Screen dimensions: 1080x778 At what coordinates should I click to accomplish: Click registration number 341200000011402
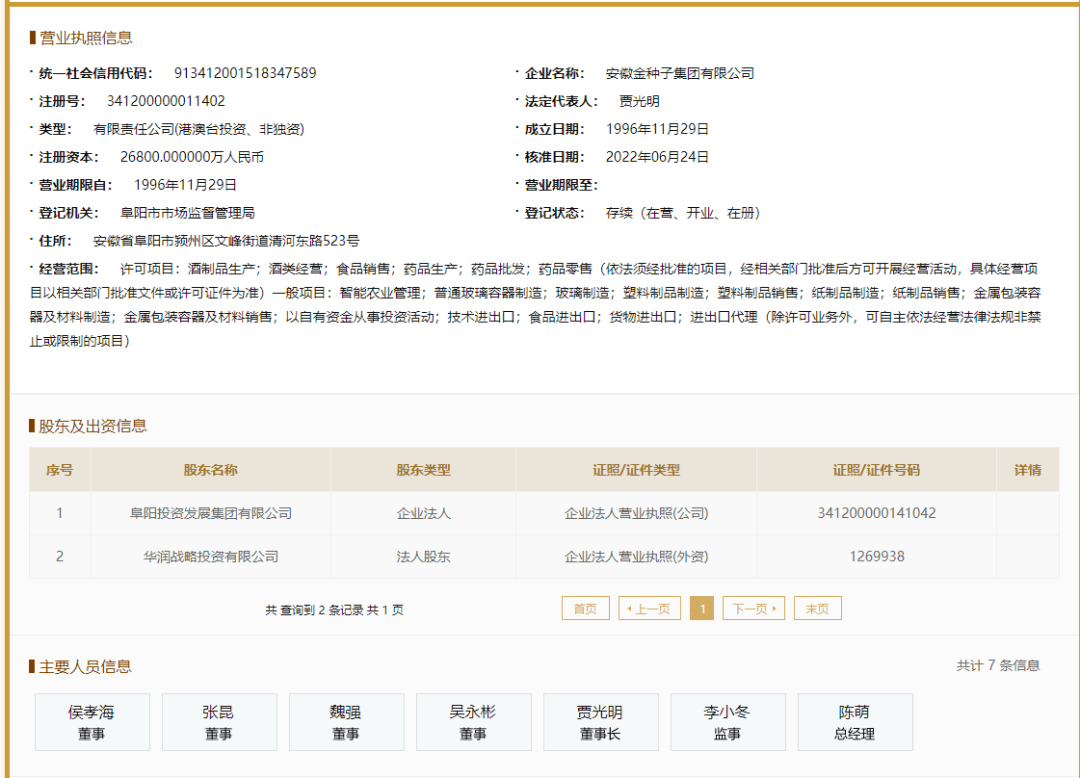tap(166, 101)
